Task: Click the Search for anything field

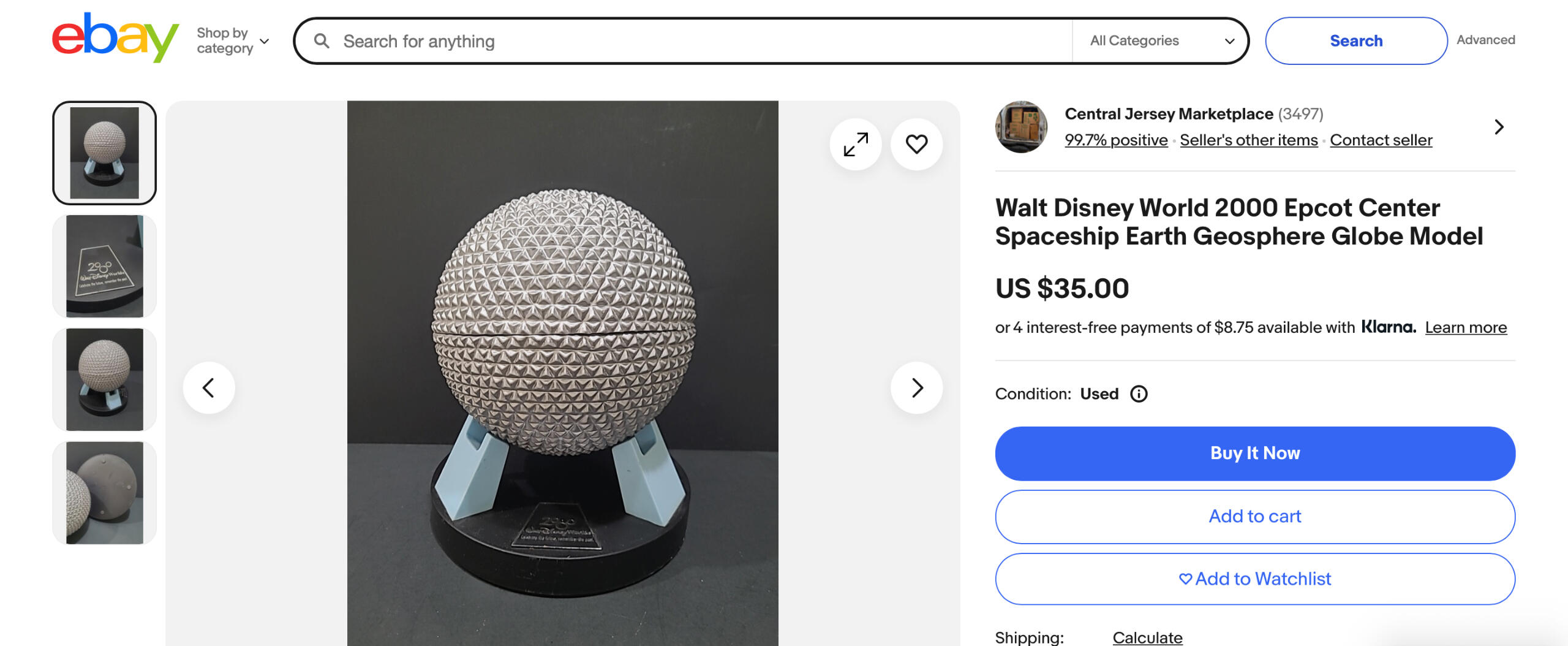Action: point(704,41)
